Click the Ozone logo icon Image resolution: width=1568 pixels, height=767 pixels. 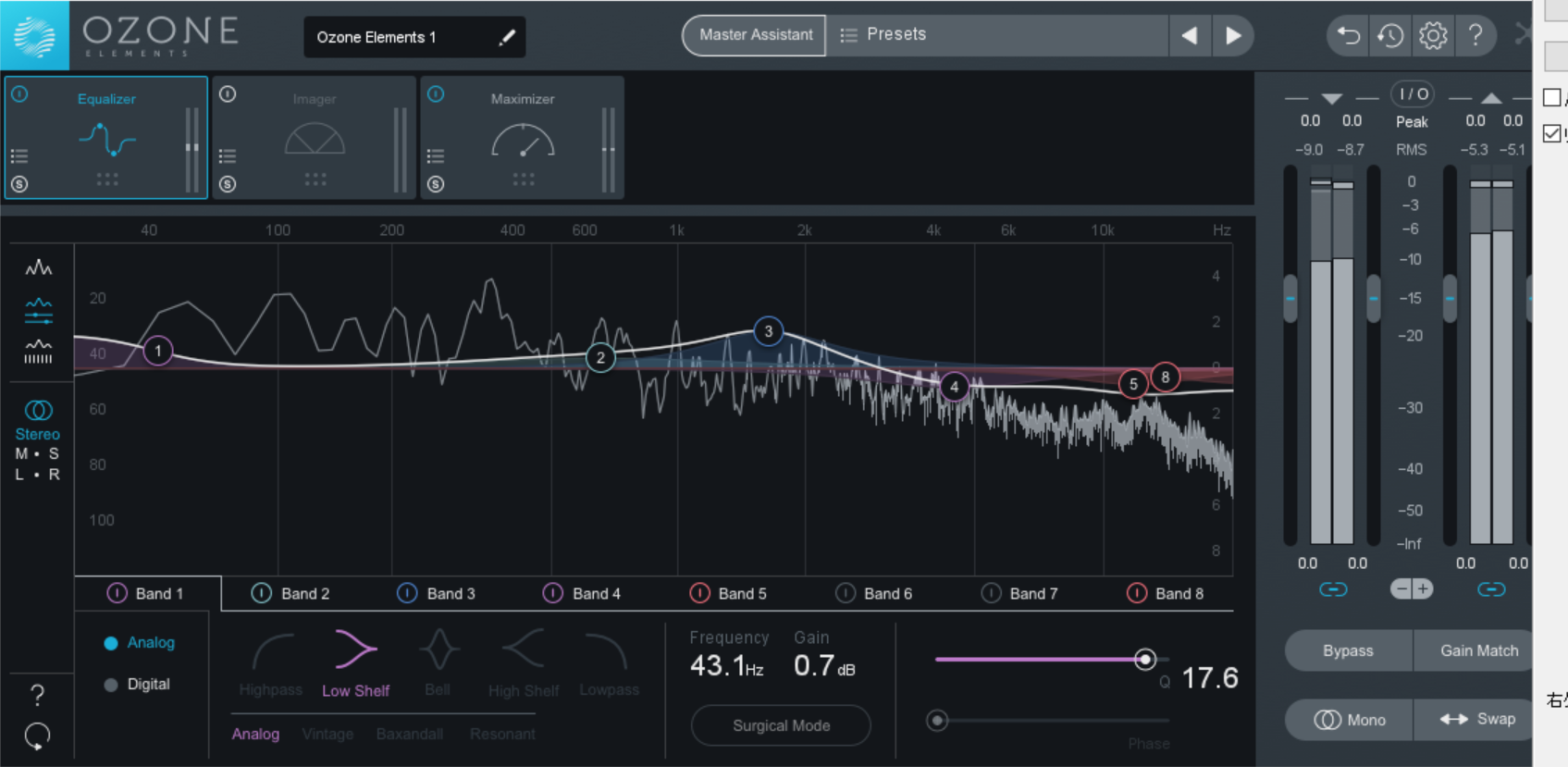tap(34, 35)
